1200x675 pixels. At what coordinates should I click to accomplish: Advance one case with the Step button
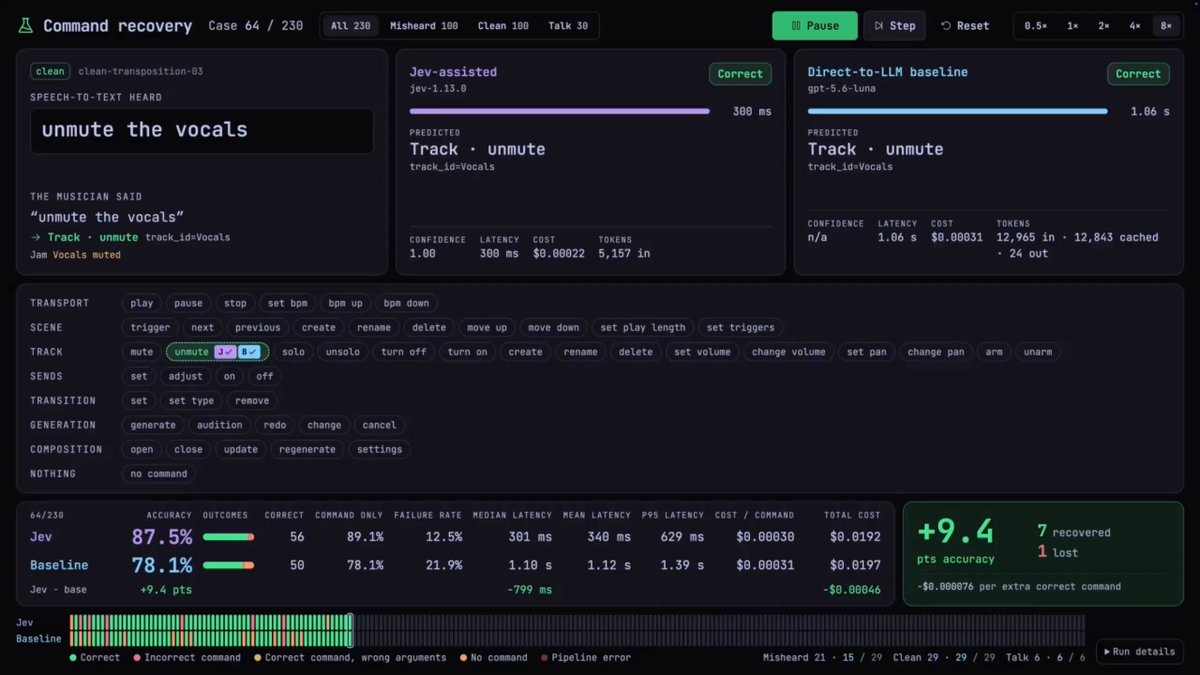pyautogui.click(x=895, y=26)
